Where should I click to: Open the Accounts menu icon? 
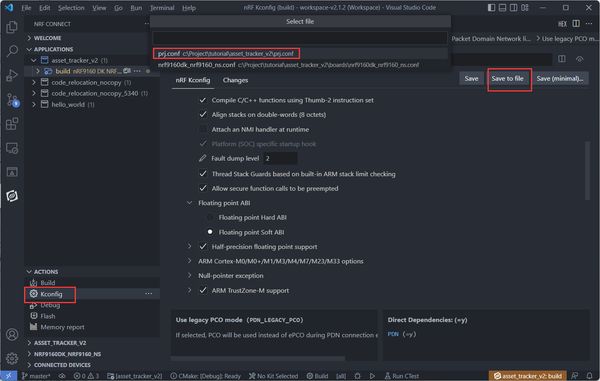pyautogui.click(x=12, y=334)
